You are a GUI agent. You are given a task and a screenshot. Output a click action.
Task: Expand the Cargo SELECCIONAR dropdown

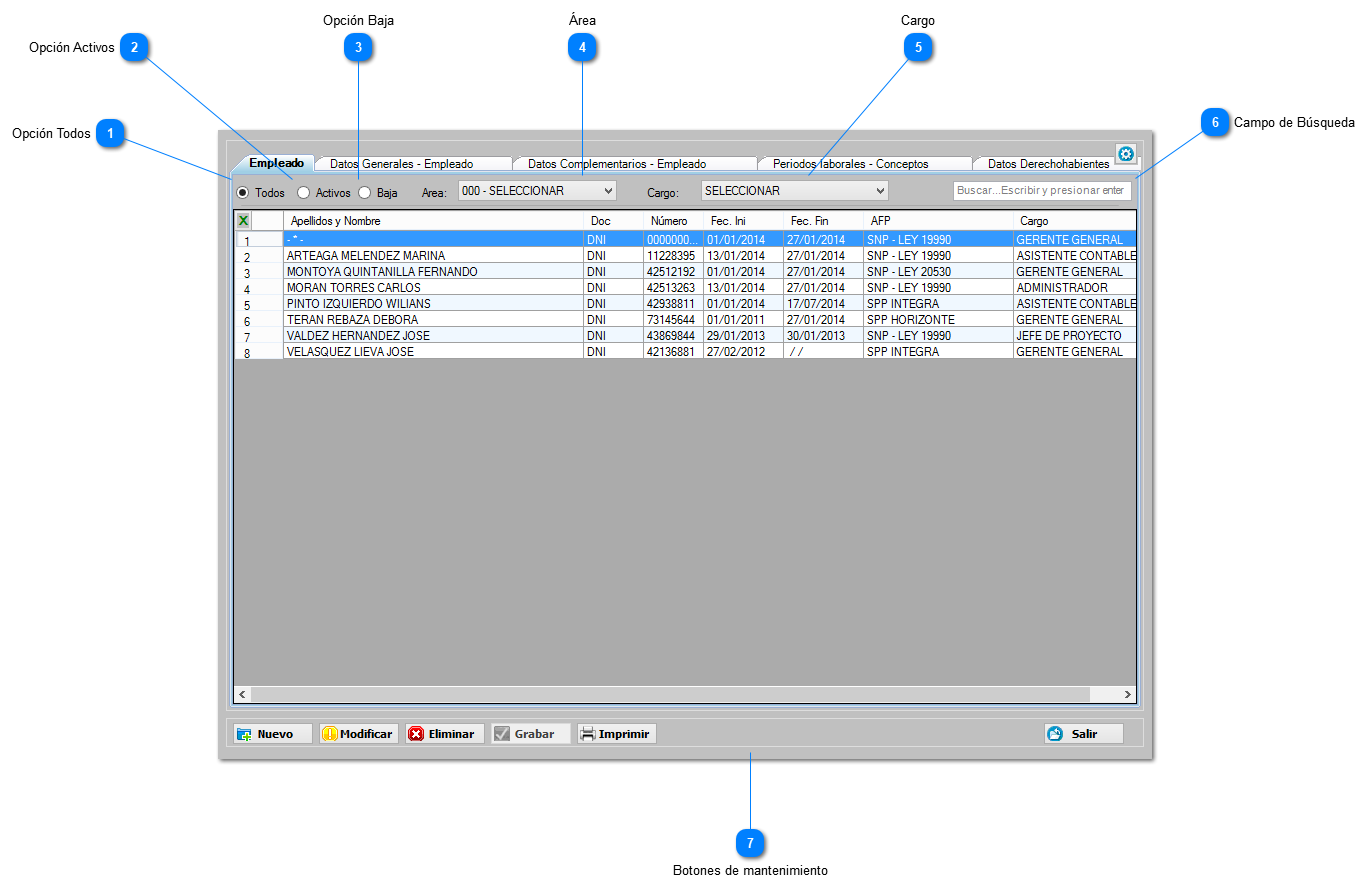pos(794,191)
